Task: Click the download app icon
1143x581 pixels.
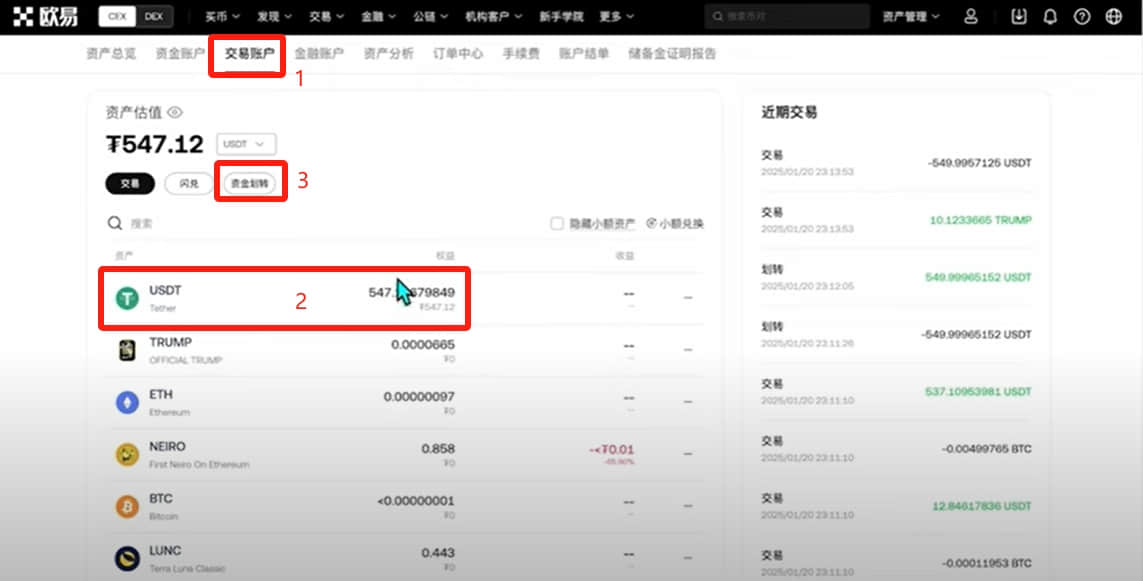Action: click(1018, 16)
